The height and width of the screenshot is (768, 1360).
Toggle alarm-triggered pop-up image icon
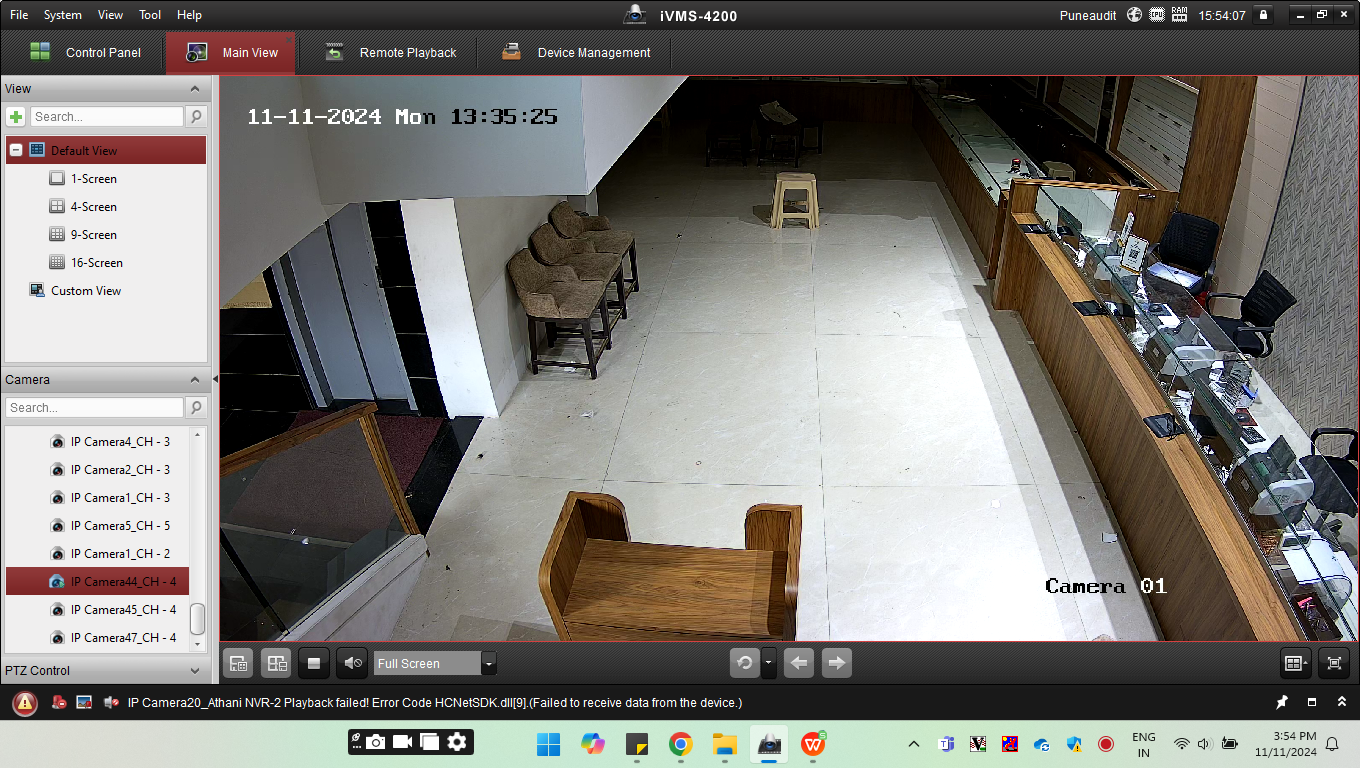[84, 703]
